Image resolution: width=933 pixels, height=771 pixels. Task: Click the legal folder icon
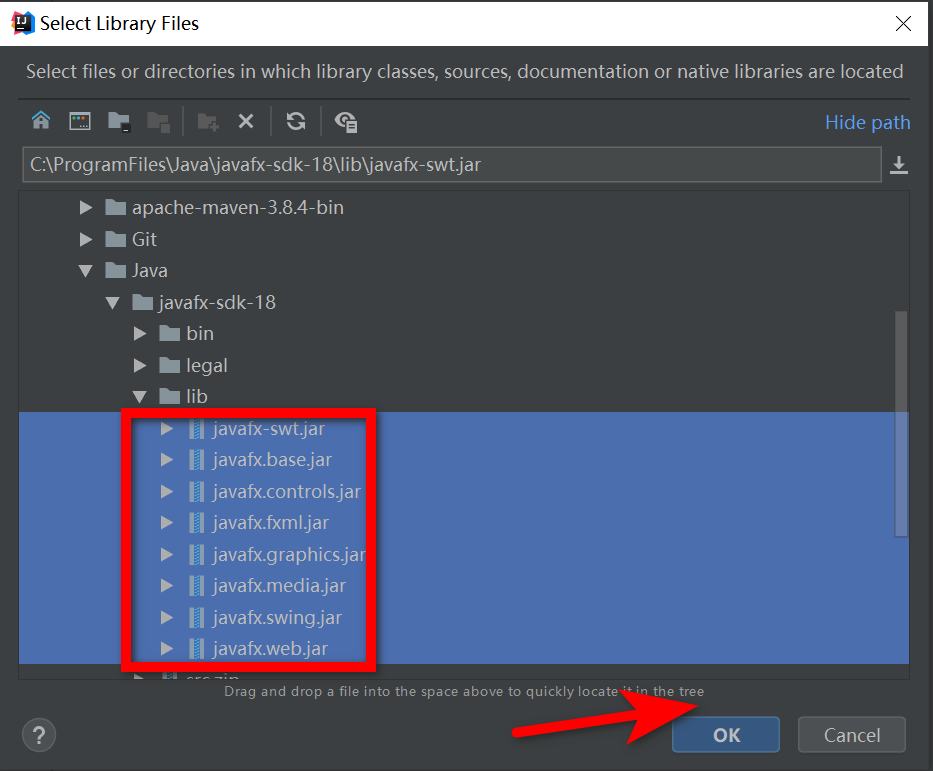(170, 365)
